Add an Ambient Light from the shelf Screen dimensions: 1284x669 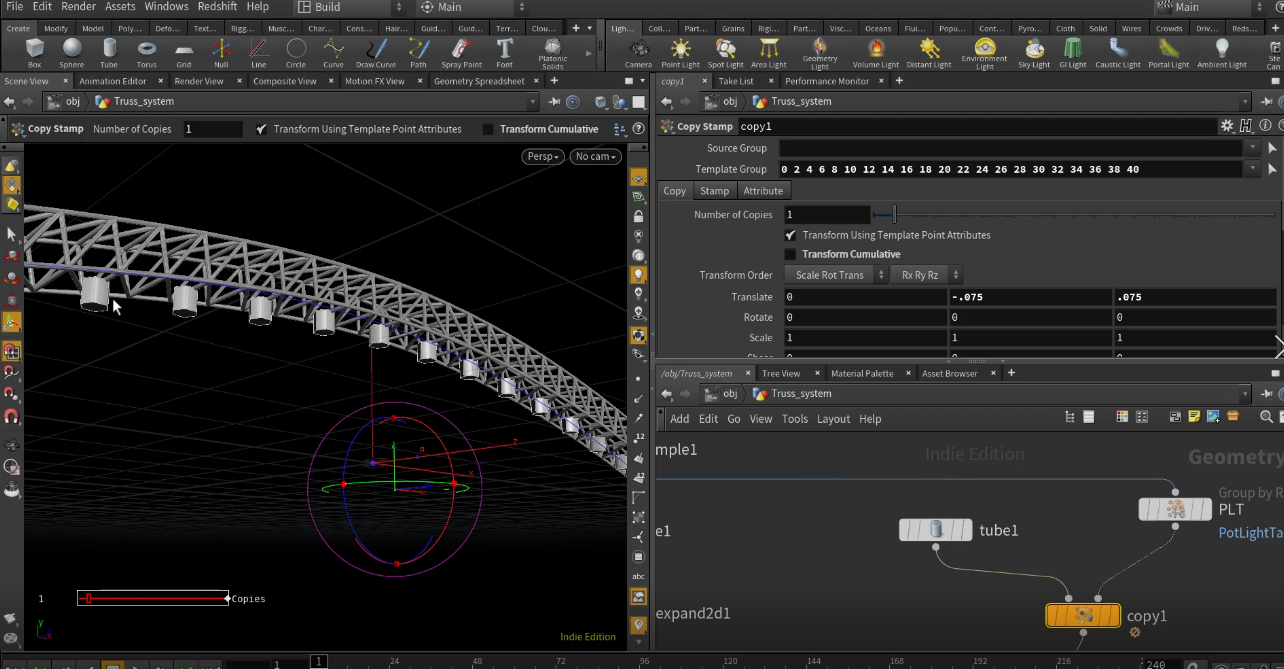[x=1222, y=53]
